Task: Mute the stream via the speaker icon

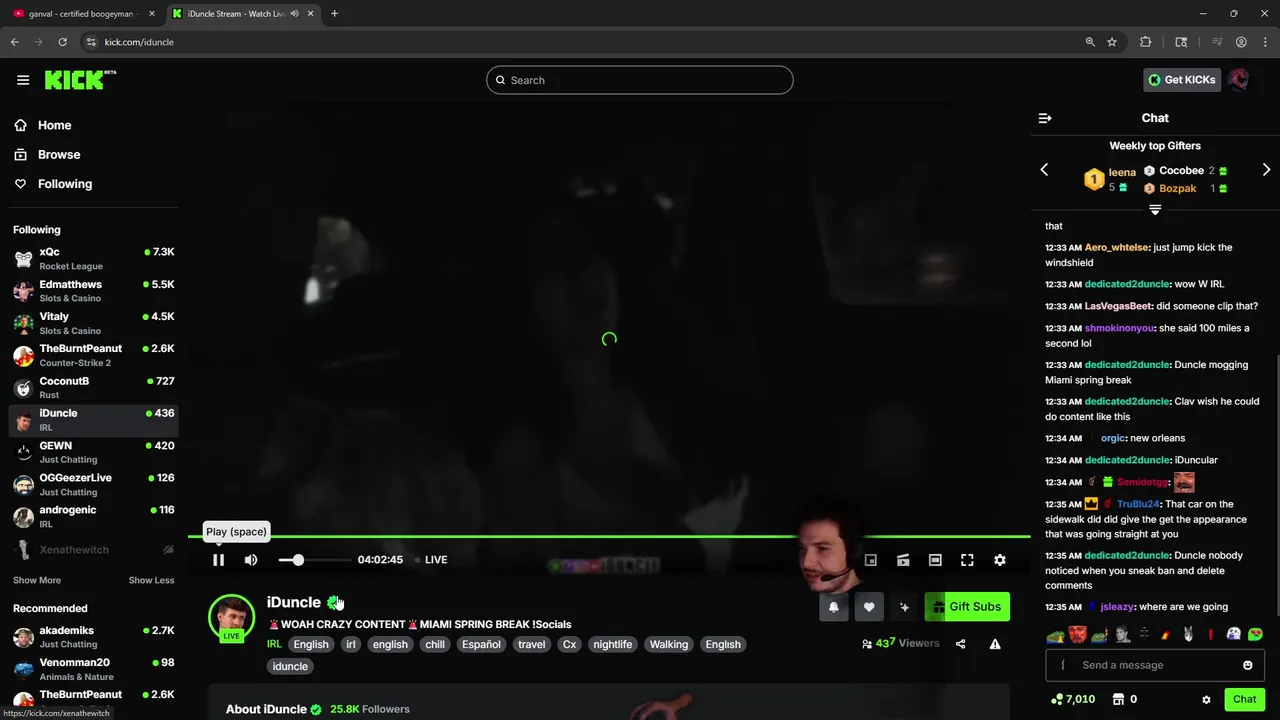Action: click(x=251, y=560)
